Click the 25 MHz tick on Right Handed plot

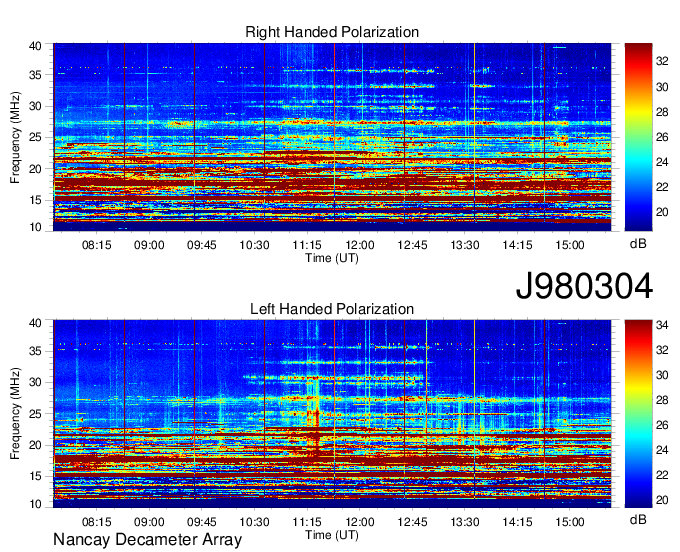click(35, 138)
